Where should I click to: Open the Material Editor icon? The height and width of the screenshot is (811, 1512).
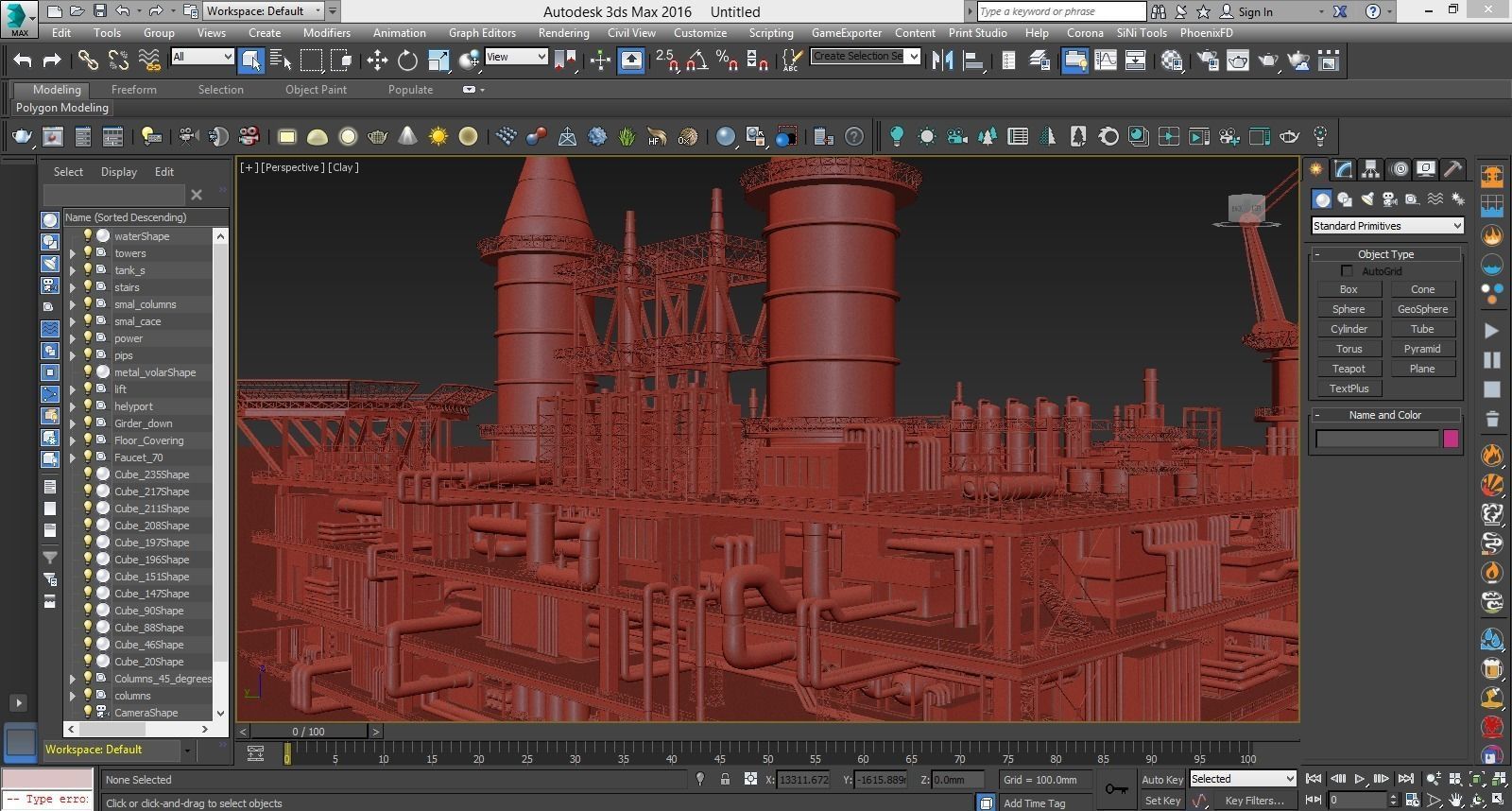(x=1172, y=60)
